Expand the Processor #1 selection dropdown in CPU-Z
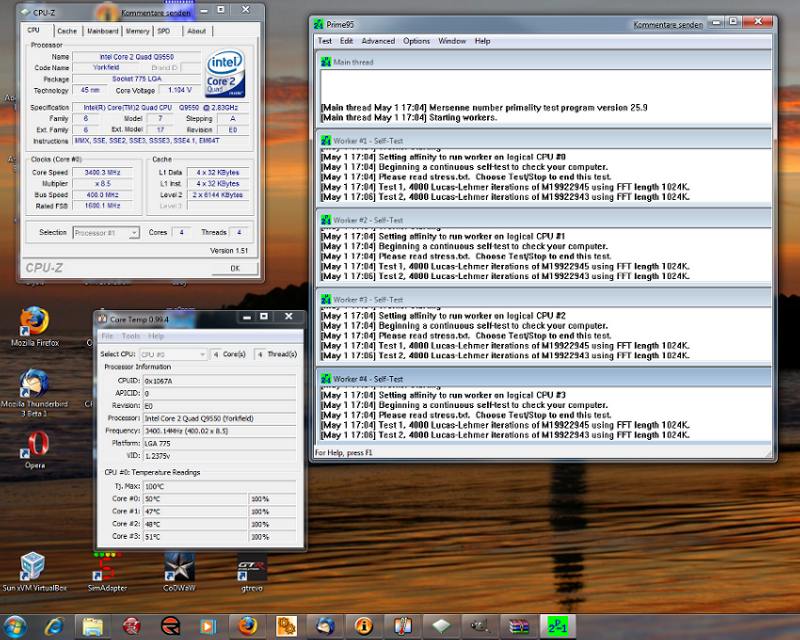The image size is (800, 640). click(134, 233)
